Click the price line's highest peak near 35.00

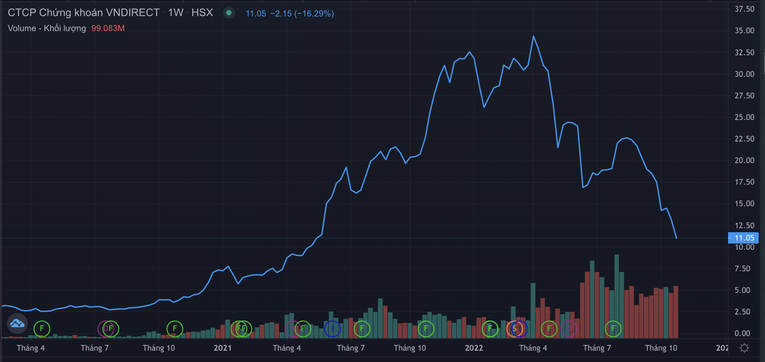pos(533,36)
